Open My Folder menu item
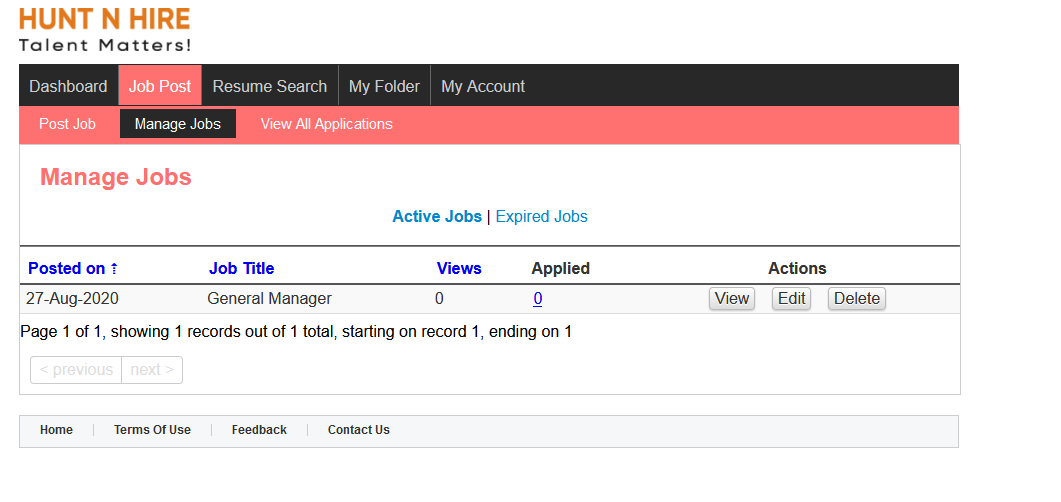1061x502 pixels. pos(384,86)
